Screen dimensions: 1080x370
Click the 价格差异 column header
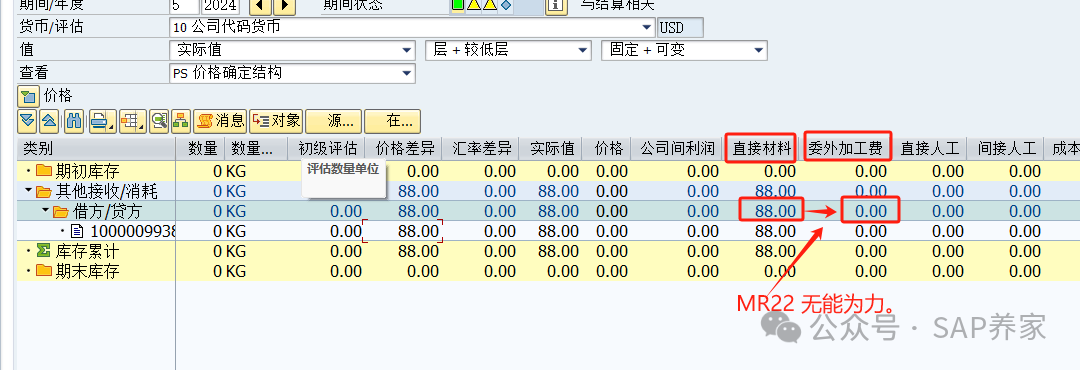coord(405,148)
